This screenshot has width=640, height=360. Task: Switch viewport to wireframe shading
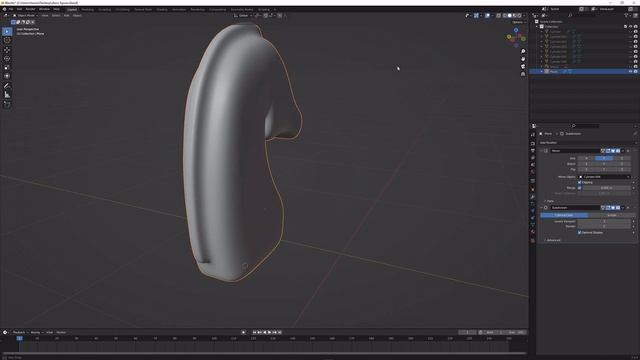(504, 16)
